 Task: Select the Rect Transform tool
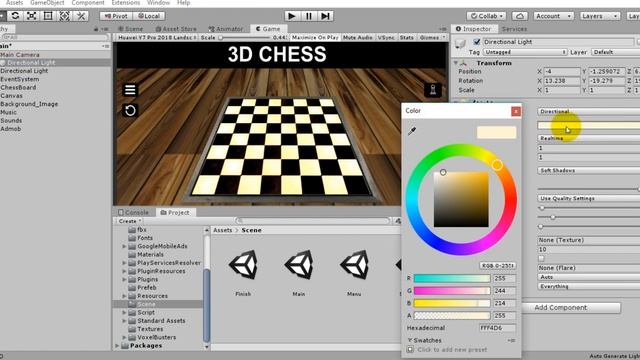[x=48, y=16]
